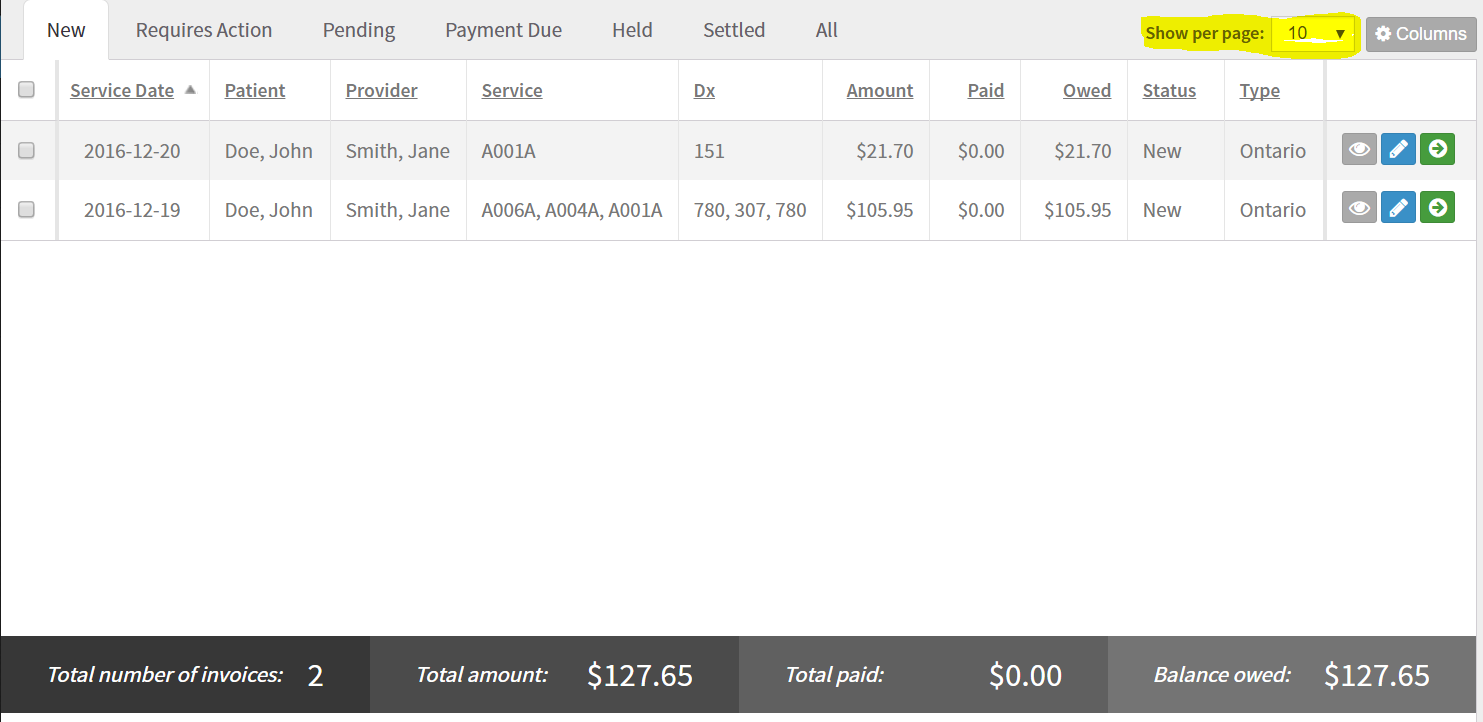This screenshot has height=722, width=1483.
Task: Sort the table by Amount column
Action: click(x=879, y=91)
